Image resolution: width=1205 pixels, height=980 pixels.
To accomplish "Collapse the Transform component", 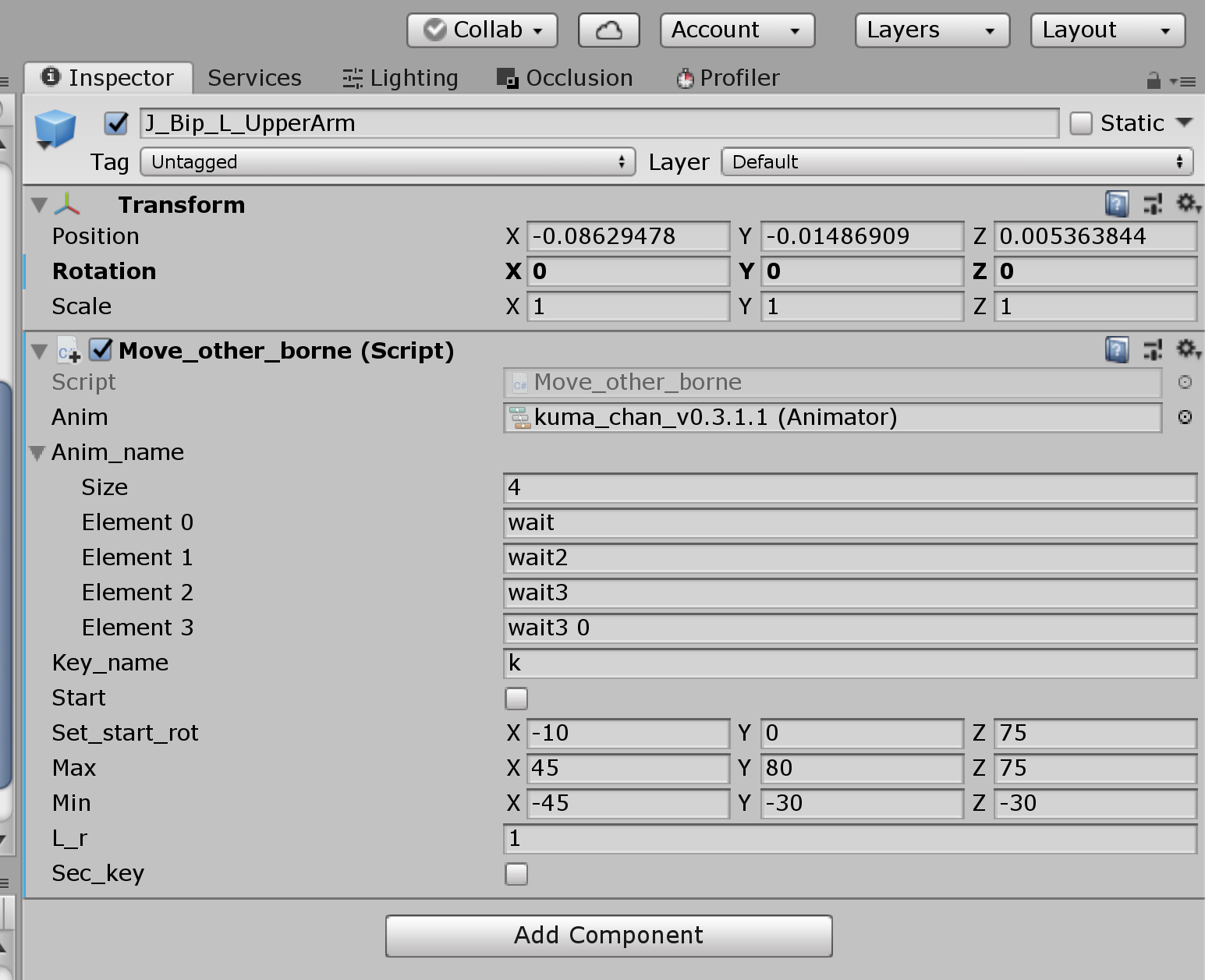I will click(39, 205).
